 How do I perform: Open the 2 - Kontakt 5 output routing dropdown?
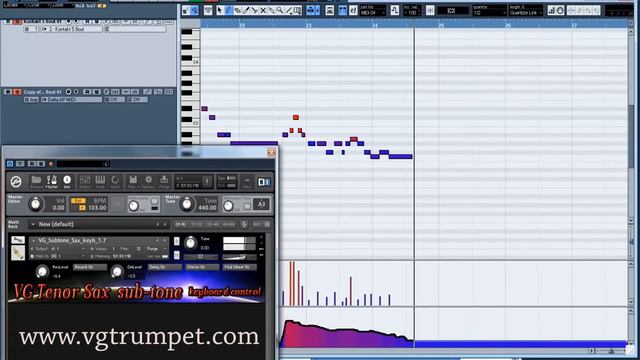71,29
